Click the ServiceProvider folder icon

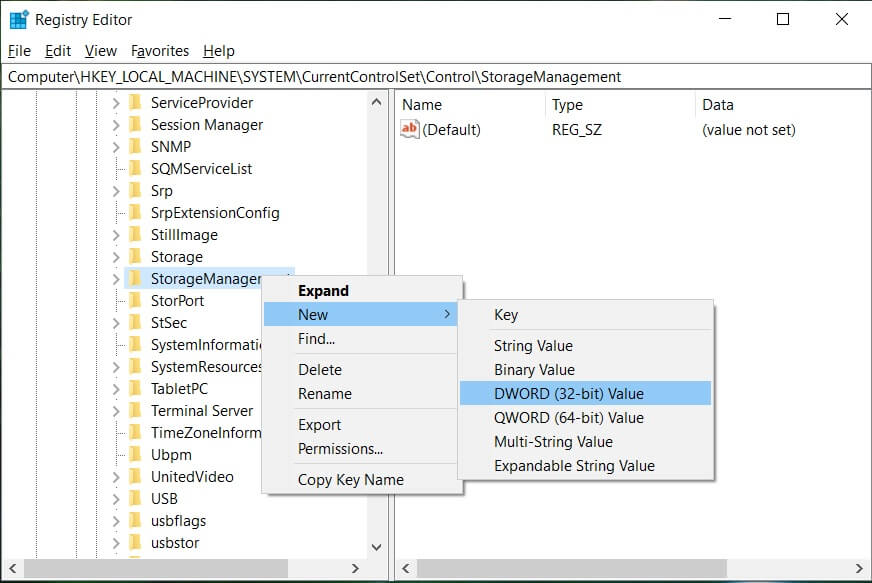point(135,103)
